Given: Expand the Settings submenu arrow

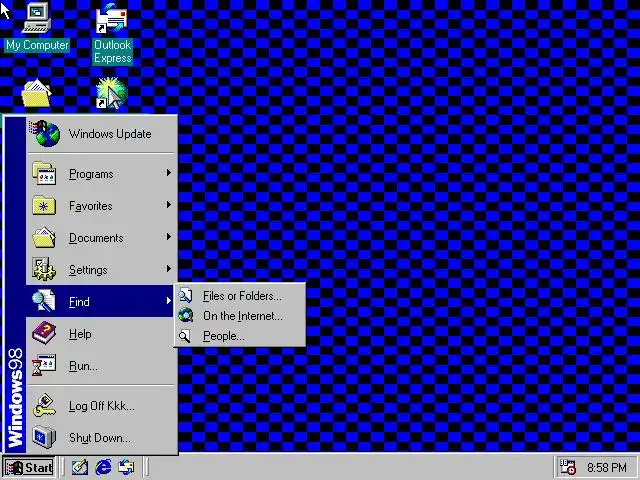Looking at the screenshot, I should pyautogui.click(x=169, y=269).
